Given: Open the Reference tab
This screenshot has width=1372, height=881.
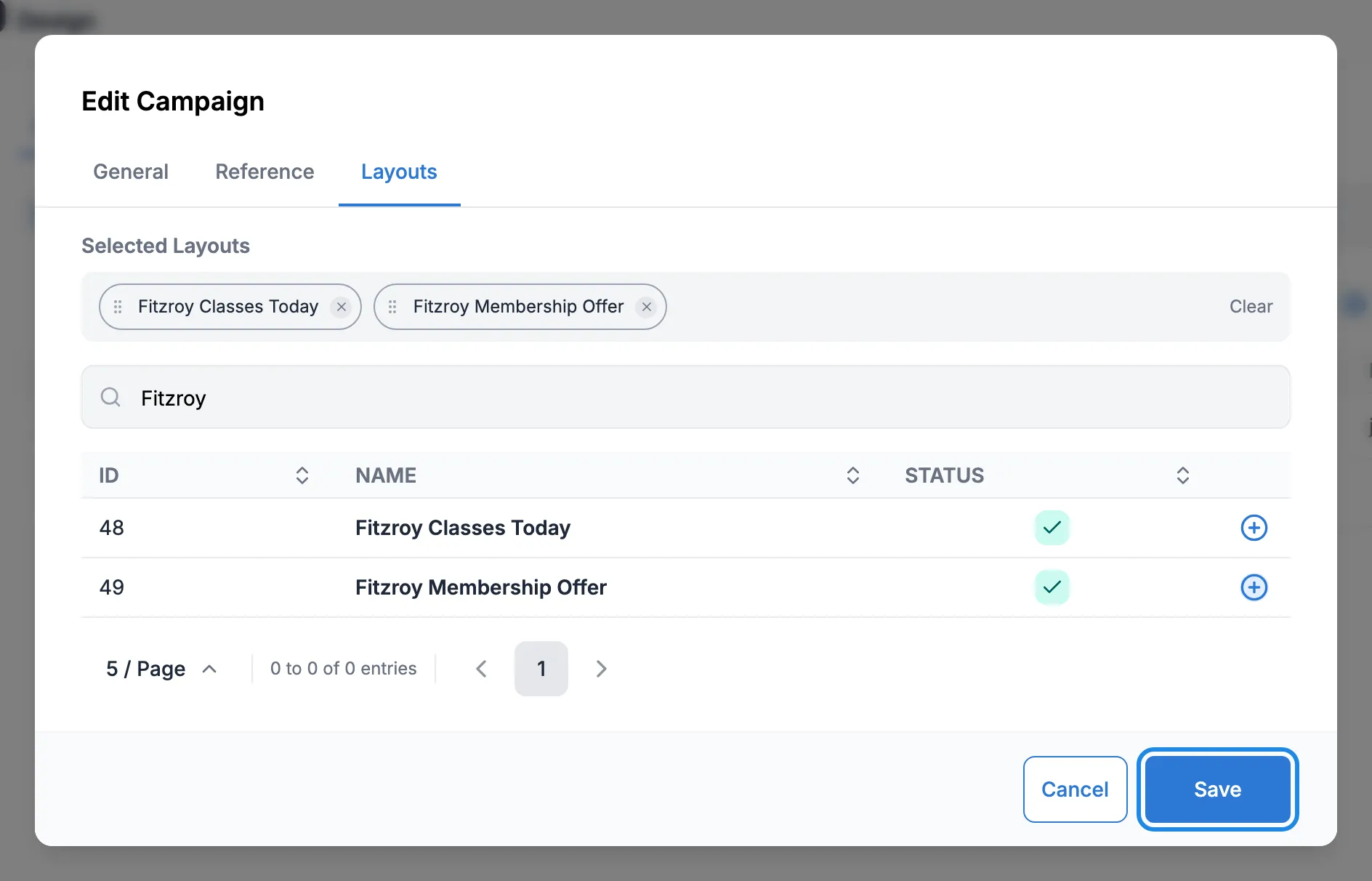Looking at the screenshot, I should pyautogui.click(x=265, y=172).
